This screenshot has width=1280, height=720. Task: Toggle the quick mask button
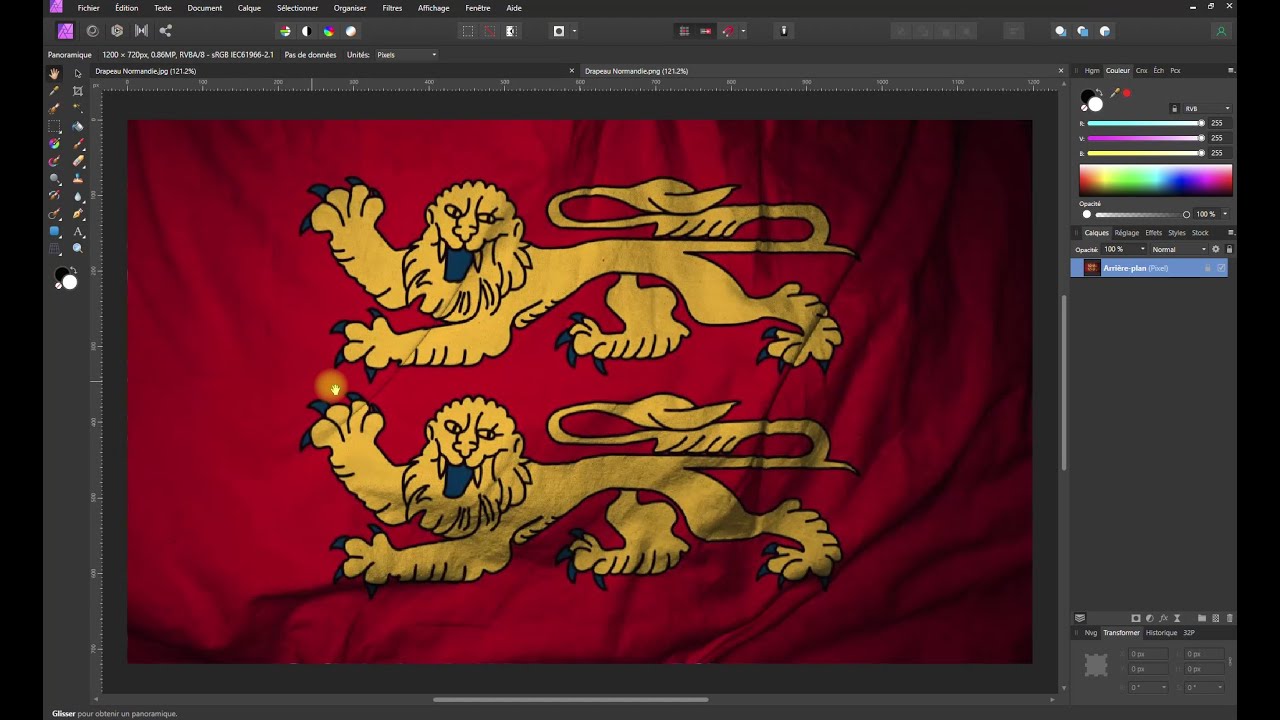tap(559, 31)
